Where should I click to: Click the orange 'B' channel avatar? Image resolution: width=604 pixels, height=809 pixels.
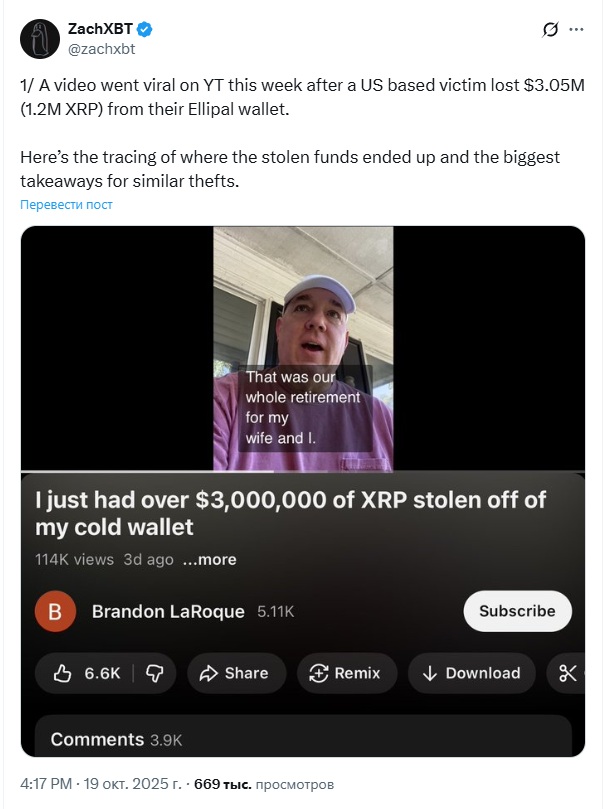(55, 611)
